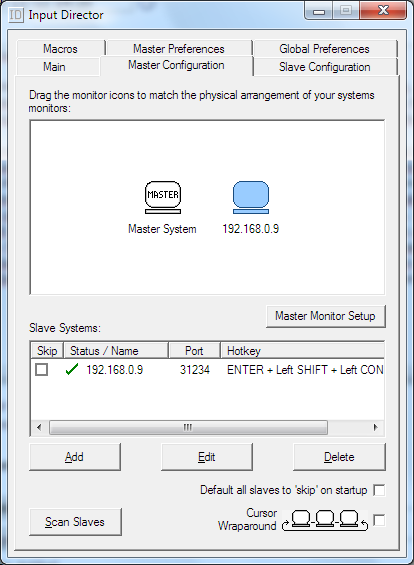The width and height of the screenshot is (414, 565).
Task: Open the Global Preferences tab
Action: click(x=324, y=49)
